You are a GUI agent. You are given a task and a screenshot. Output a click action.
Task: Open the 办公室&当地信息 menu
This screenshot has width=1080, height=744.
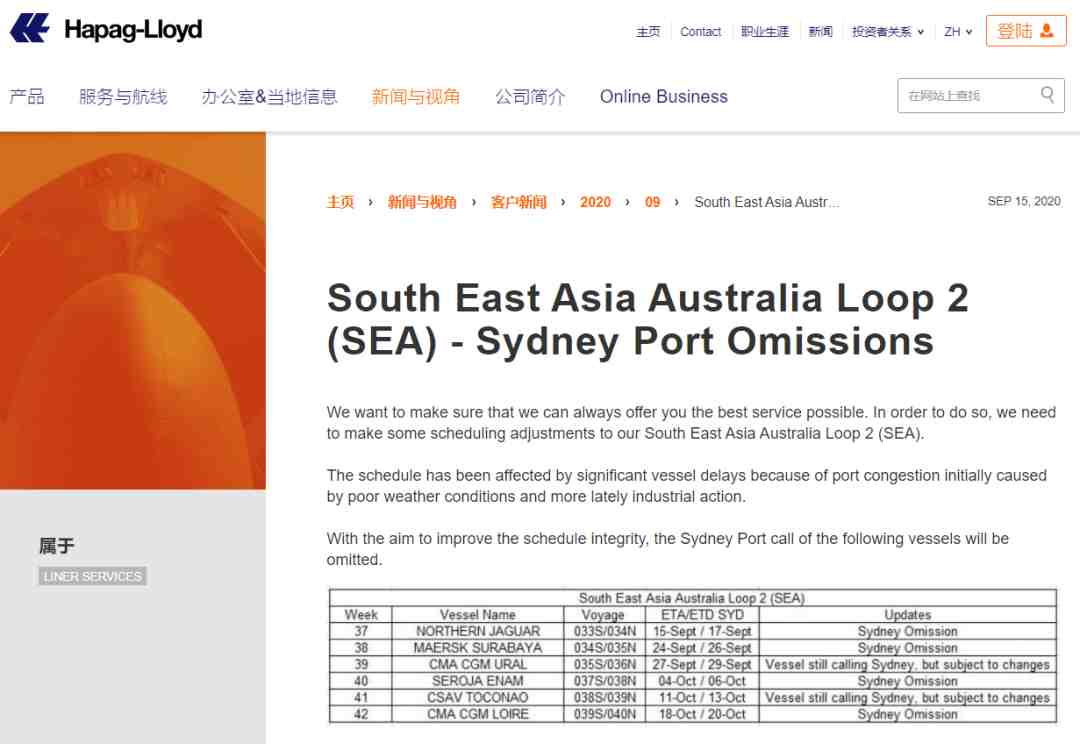(x=269, y=96)
